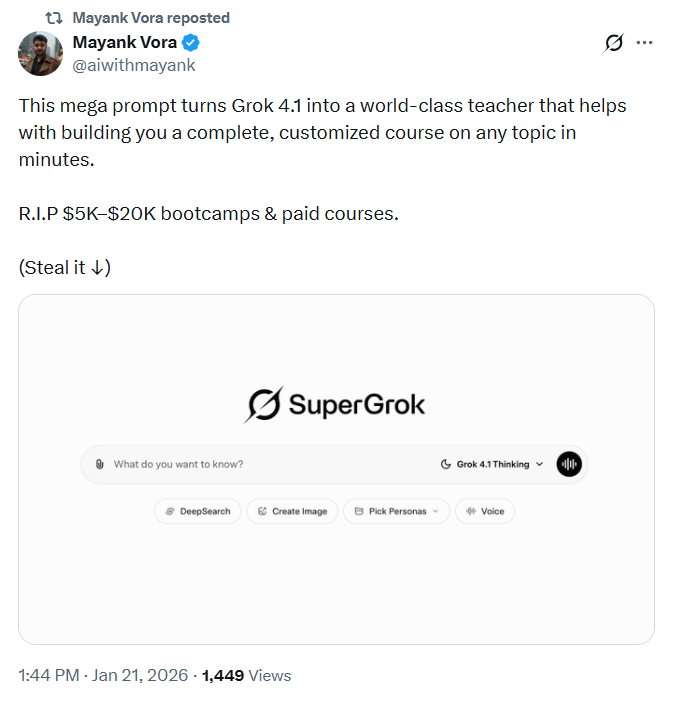Toggle the Voice mode chip

click(x=485, y=511)
